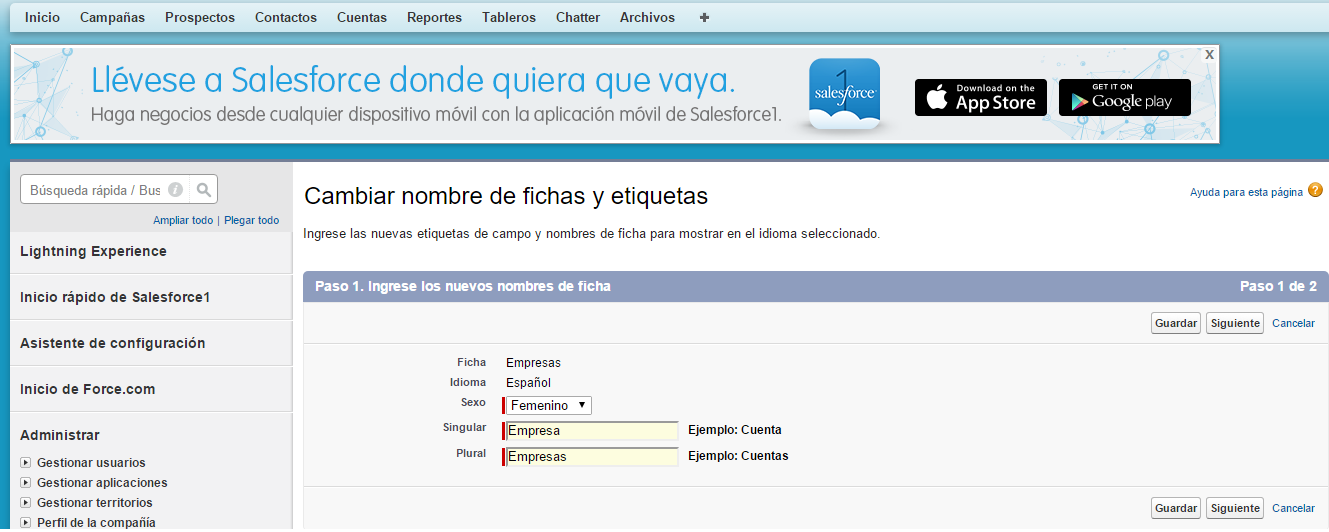Viewport: 1329px width, 532px height.
Task: Click Perfil de la compañía link
Action: (96, 523)
